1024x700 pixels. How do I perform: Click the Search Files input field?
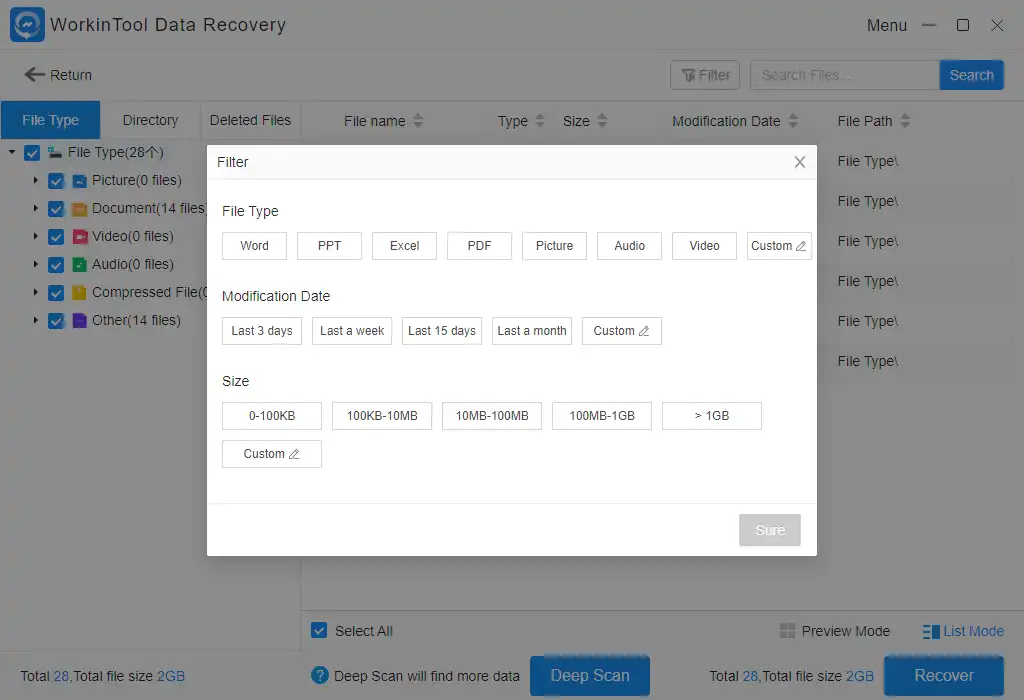point(845,75)
